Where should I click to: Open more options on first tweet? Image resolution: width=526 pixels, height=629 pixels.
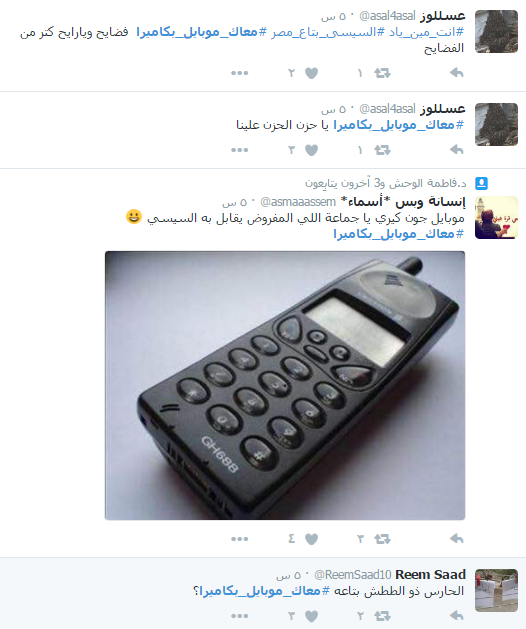tap(240, 73)
